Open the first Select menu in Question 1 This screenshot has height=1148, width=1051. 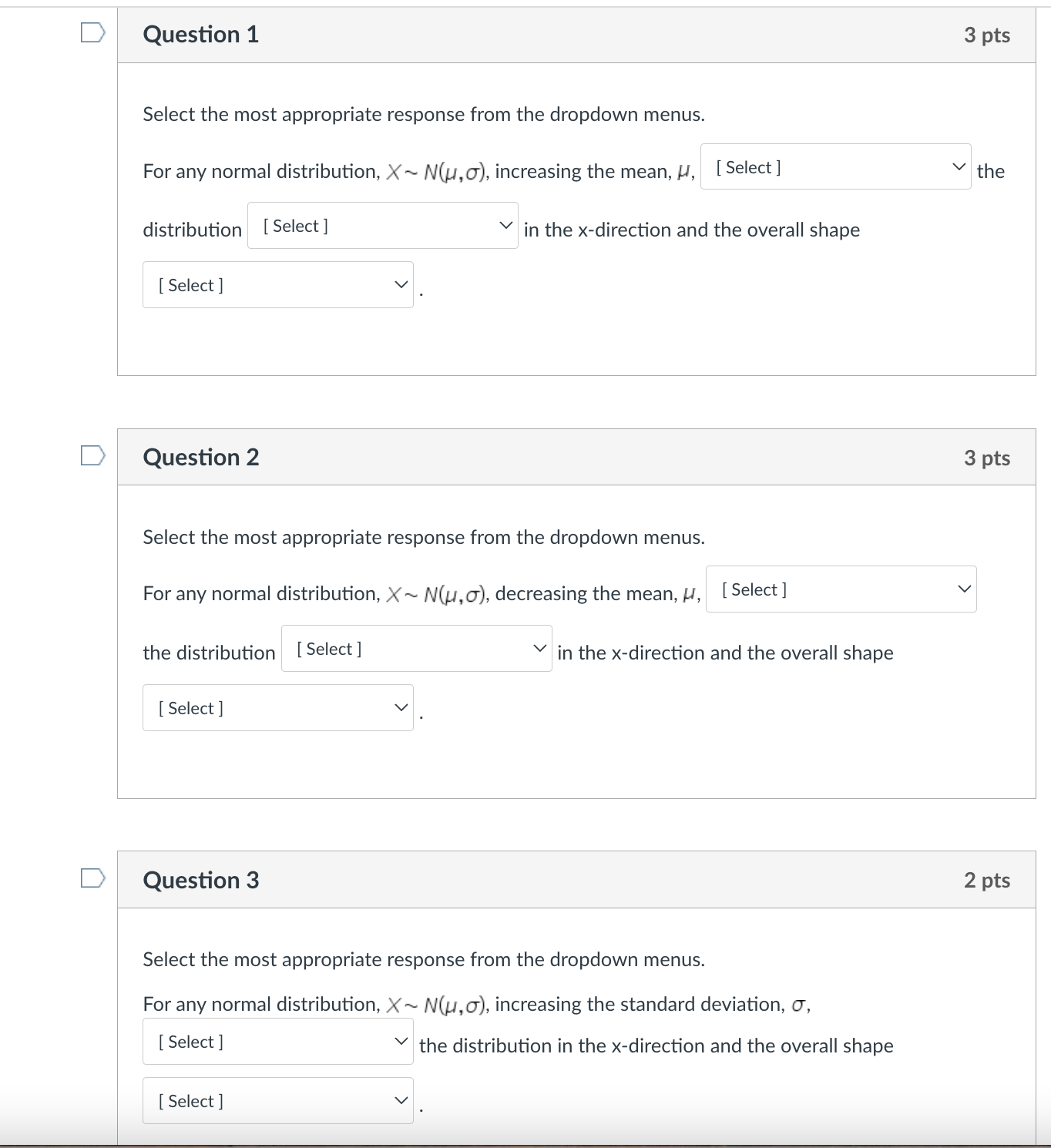[x=834, y=166]
